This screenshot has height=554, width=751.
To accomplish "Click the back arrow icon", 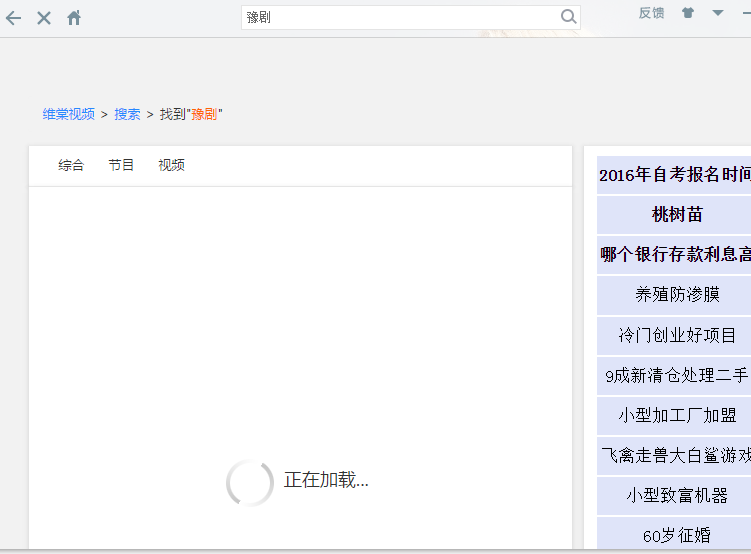I will (x=14, y=18).
